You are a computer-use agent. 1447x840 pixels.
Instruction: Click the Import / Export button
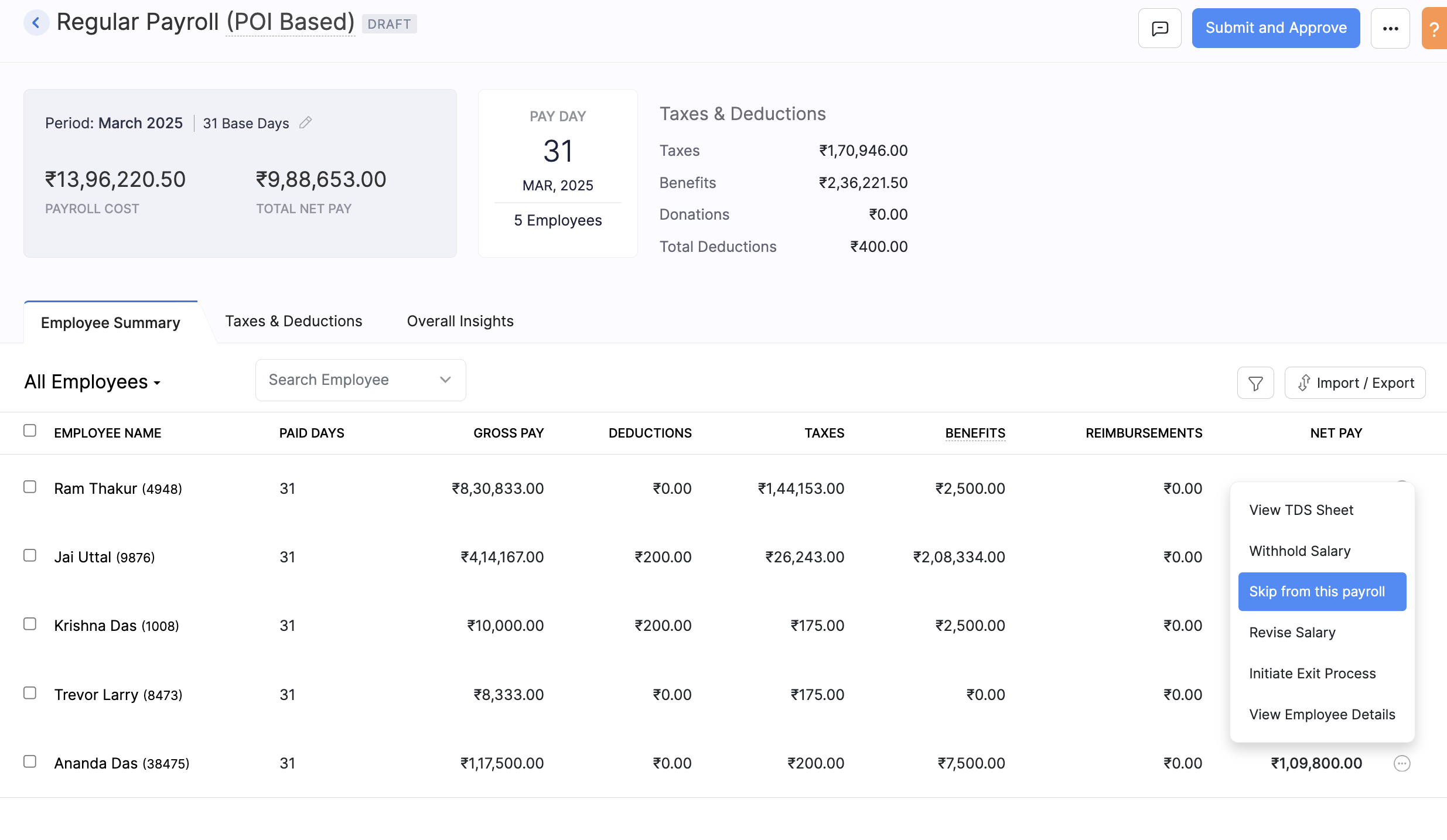1355,383
